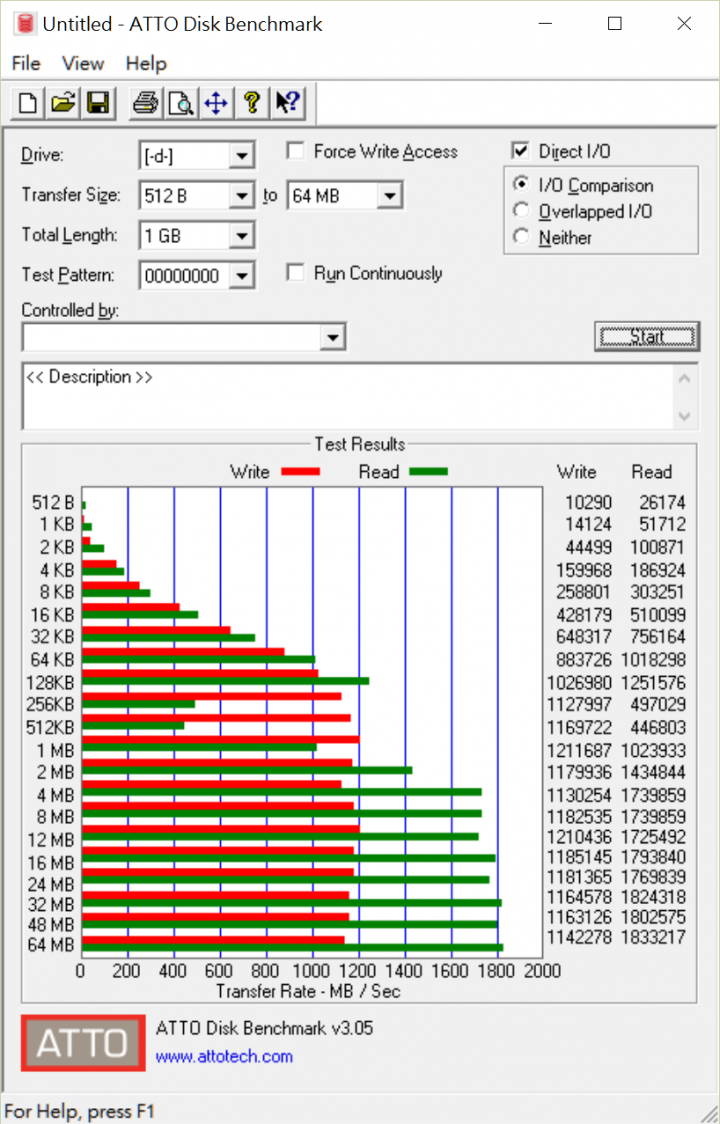Close the ATTO Disk Benchmark window
The height and width of the screenshot is (1124, 720).
(684, 24)
